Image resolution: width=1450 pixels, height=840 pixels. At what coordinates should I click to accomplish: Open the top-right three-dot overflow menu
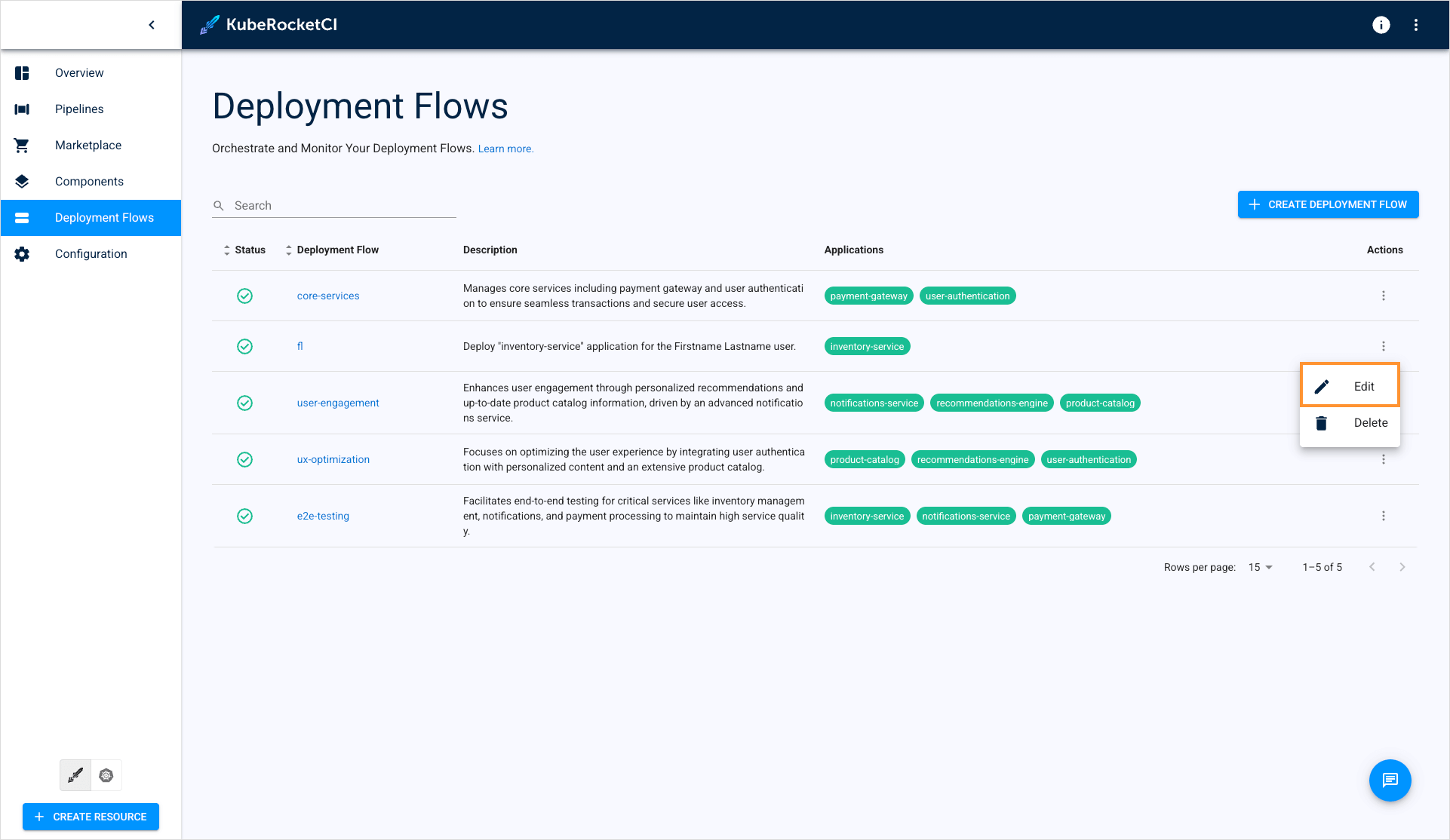pos(1416,25)
